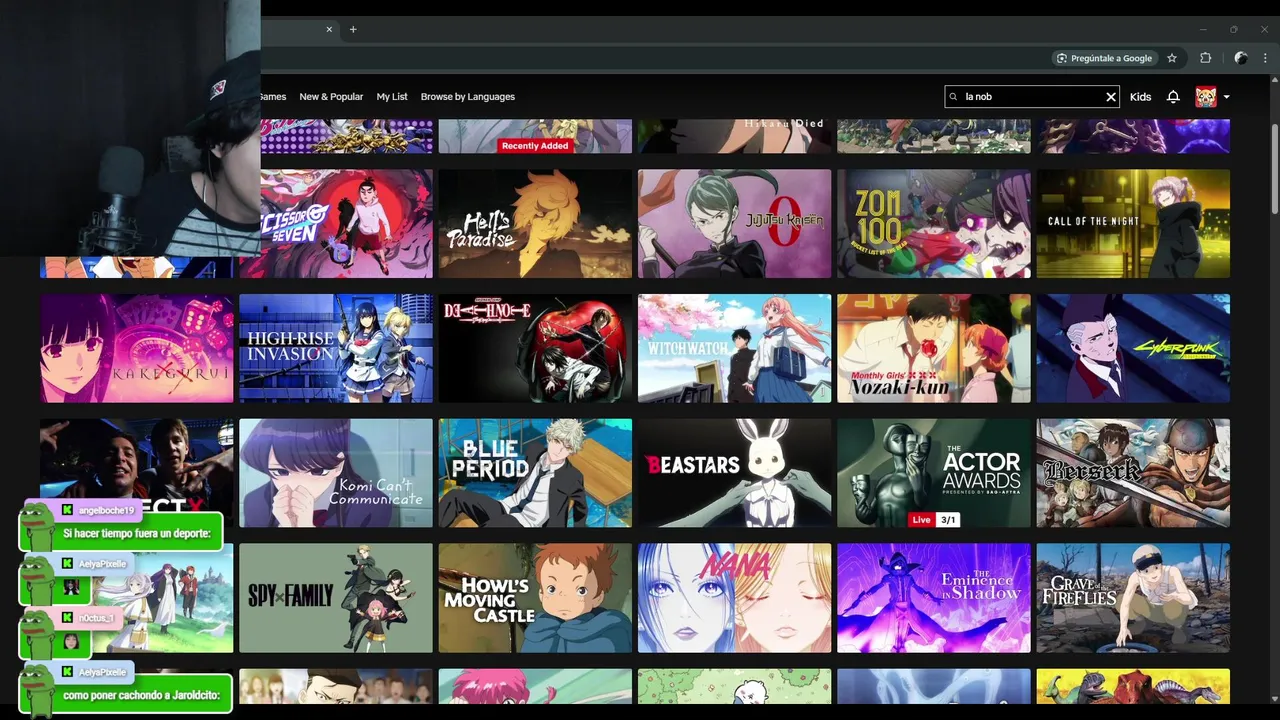Click the page vertical scrollbar
Image resolution: width=1280 pixels, height=720 pixels.
tap(1275, 170)
